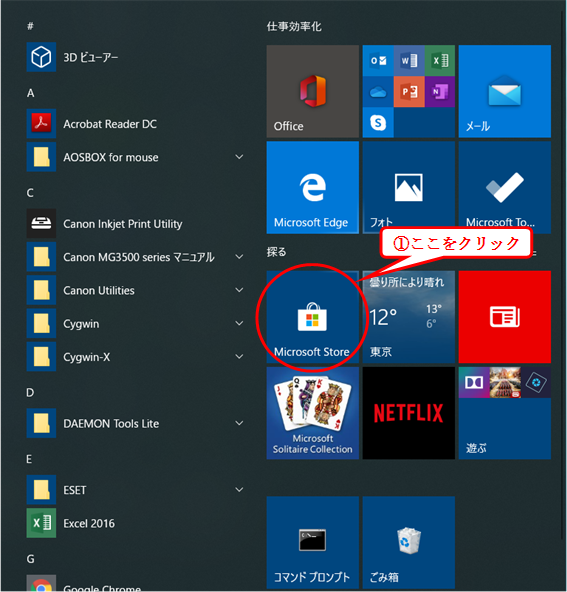Open PowerPoint in the Office group tile
The height and width of the screenshot is (592, 567).
[409, 92]
